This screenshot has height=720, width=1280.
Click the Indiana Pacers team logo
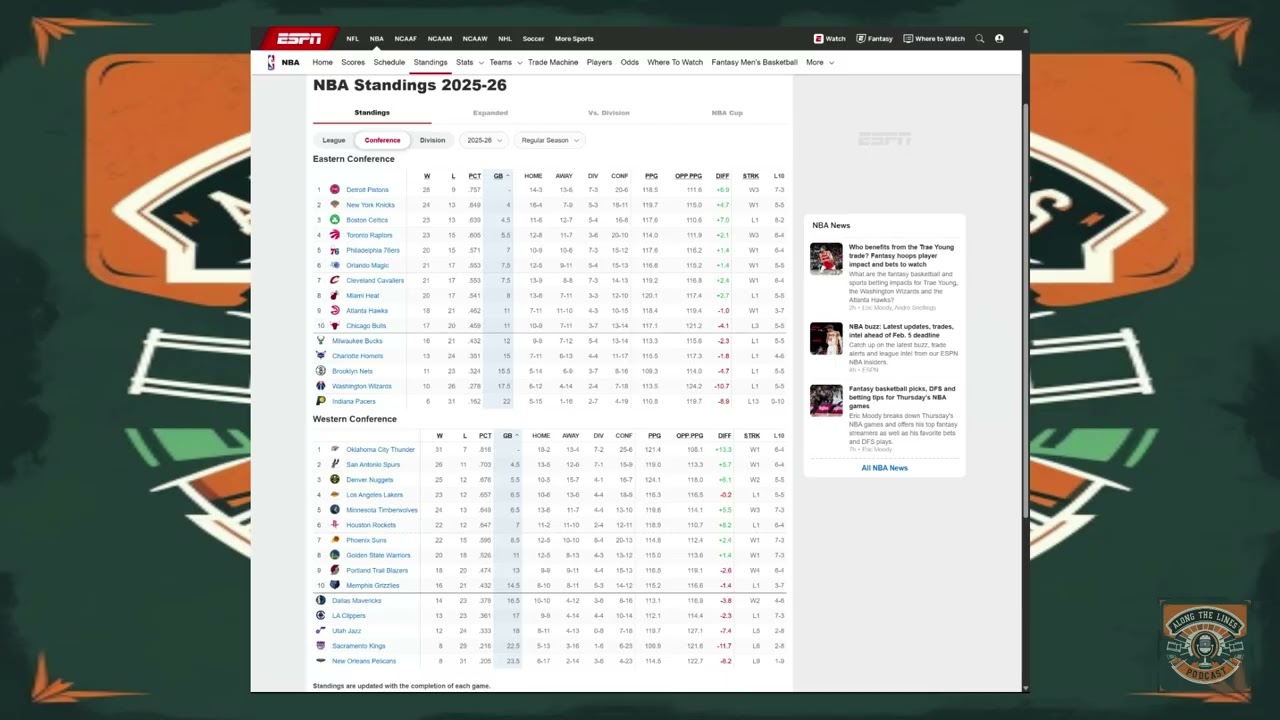pos(321,401)
